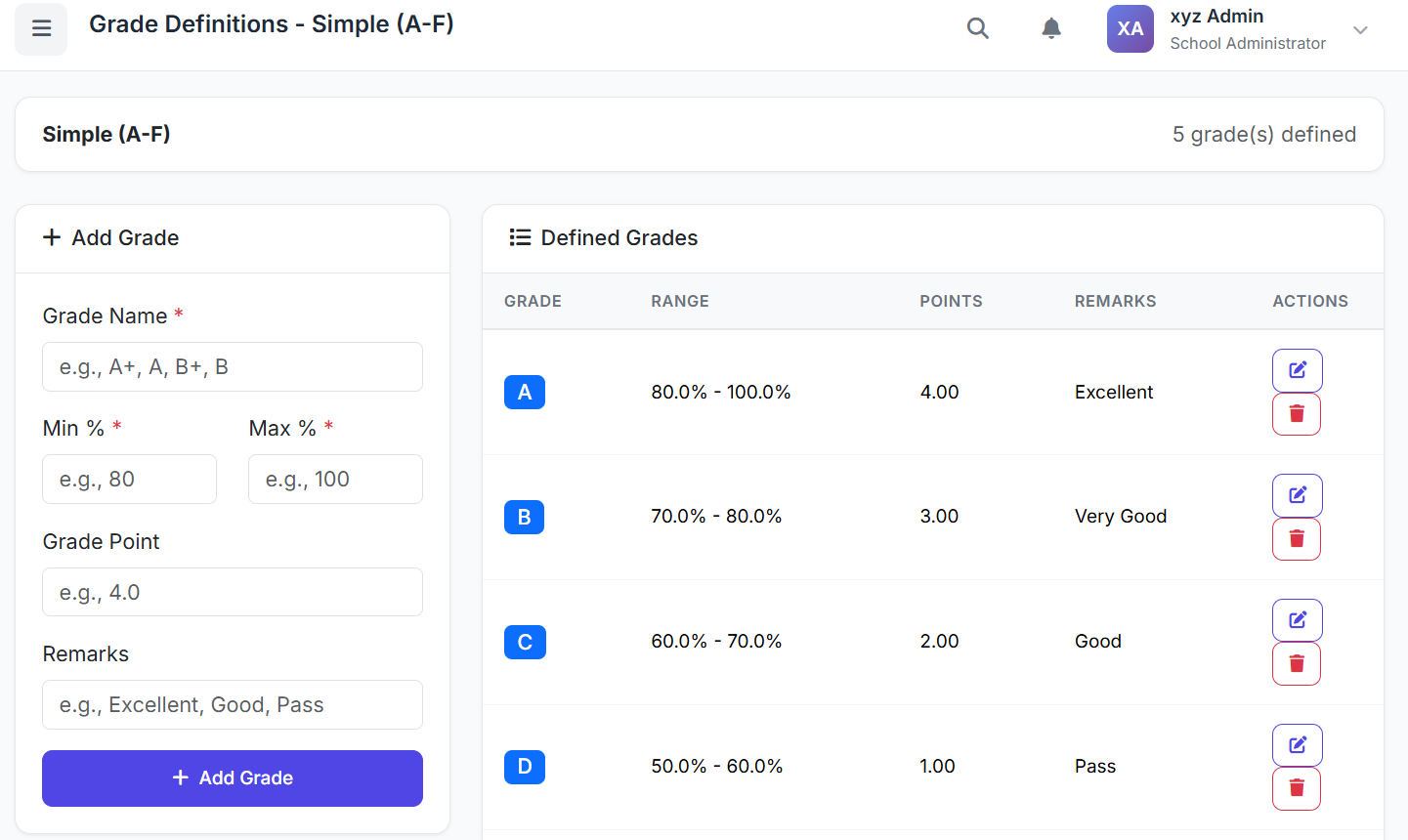Delete grade D with the trash icon
This screenshot has height=840, width=1408.
(1297, 788)
